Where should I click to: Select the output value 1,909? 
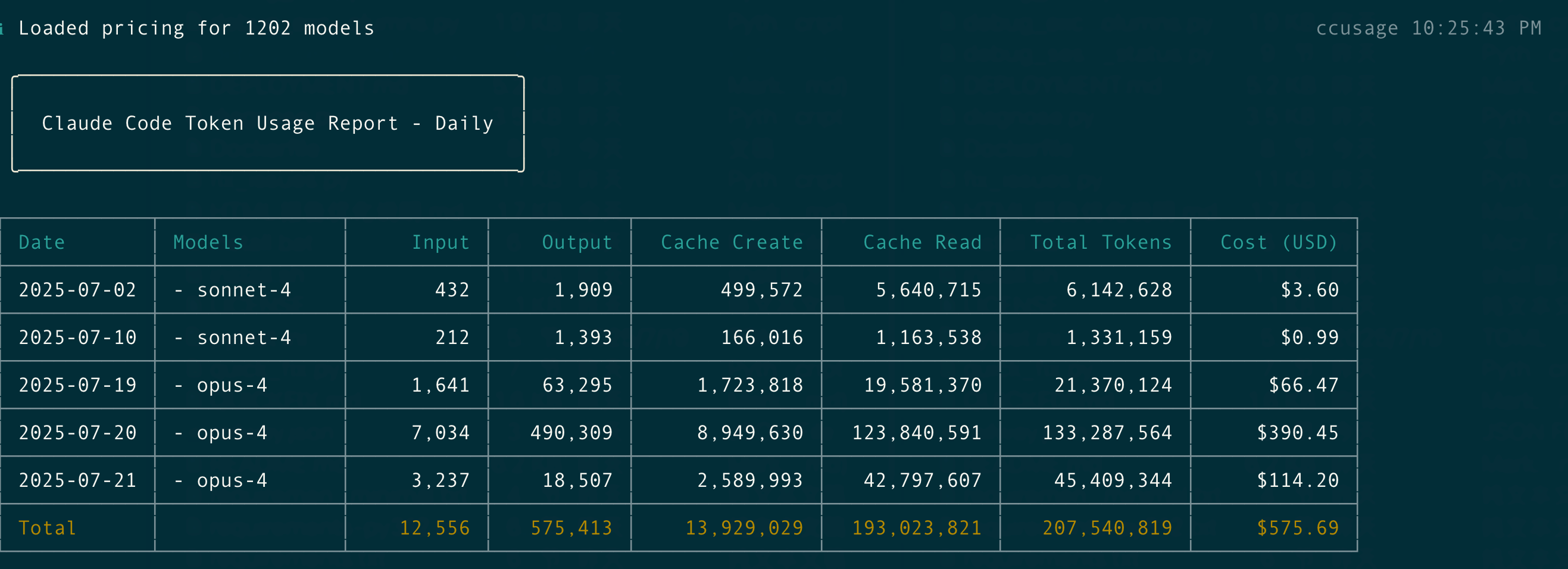pyautogui.click(x=583, y=290)
